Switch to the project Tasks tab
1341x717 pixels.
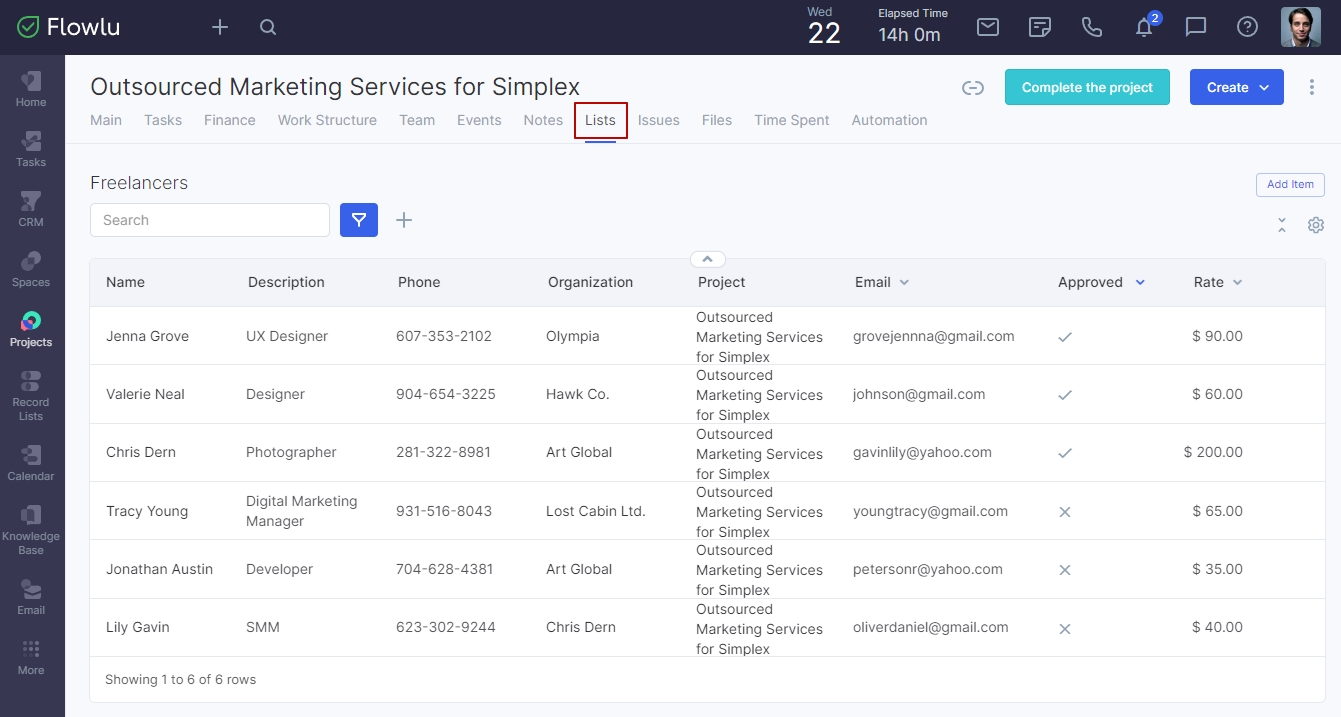point(163,120)
